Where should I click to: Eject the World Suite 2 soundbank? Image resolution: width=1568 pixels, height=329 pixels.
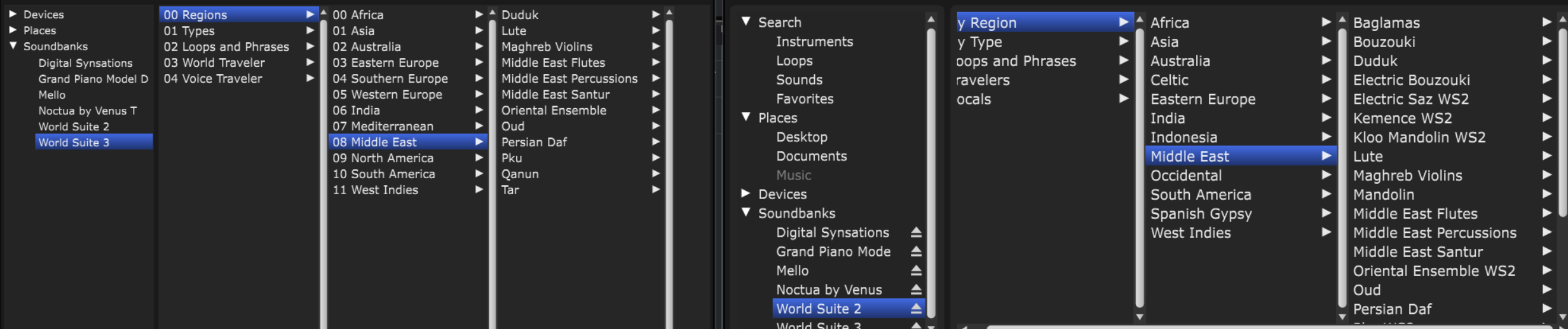coord(916,309)
